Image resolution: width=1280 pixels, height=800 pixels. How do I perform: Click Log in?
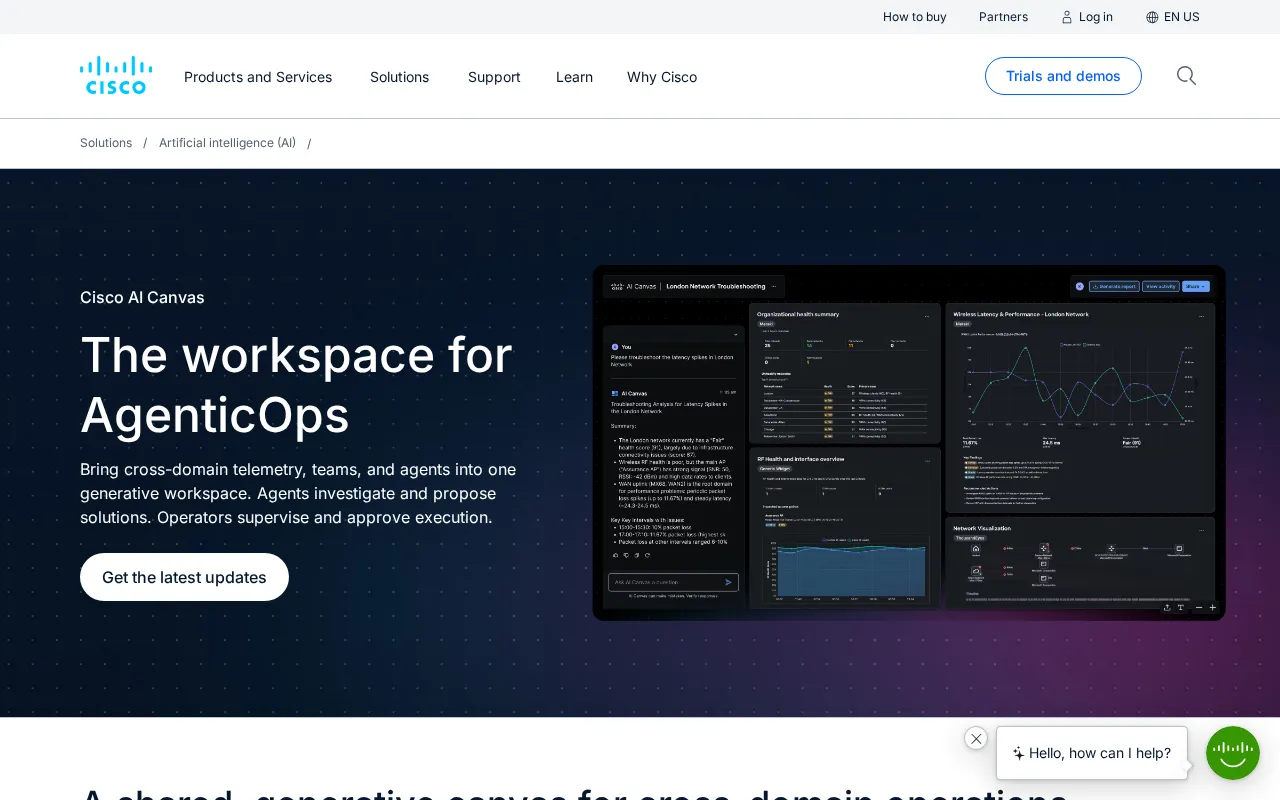1087,17
